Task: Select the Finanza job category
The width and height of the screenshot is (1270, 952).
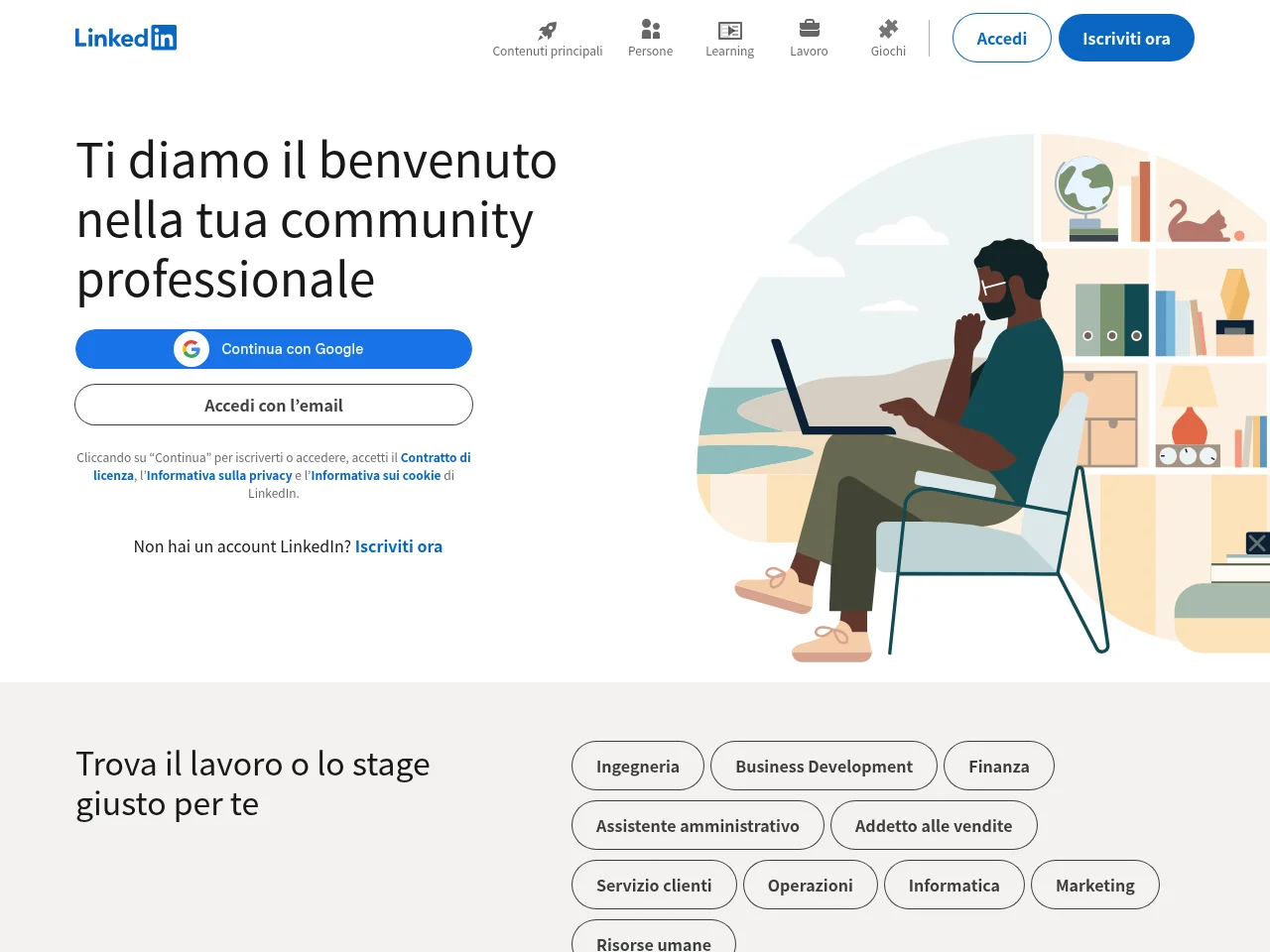Action: 999,766
